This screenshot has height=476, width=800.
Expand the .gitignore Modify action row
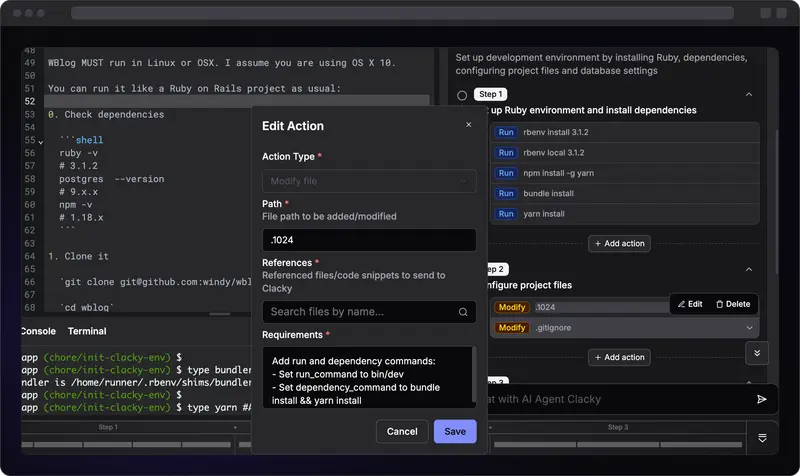coord(749,328)
